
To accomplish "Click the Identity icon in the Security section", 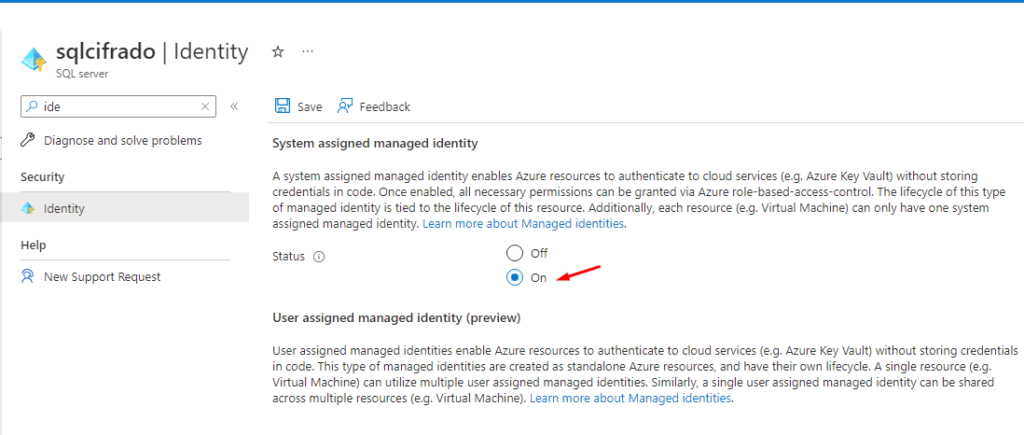I will tap(27, 208).
